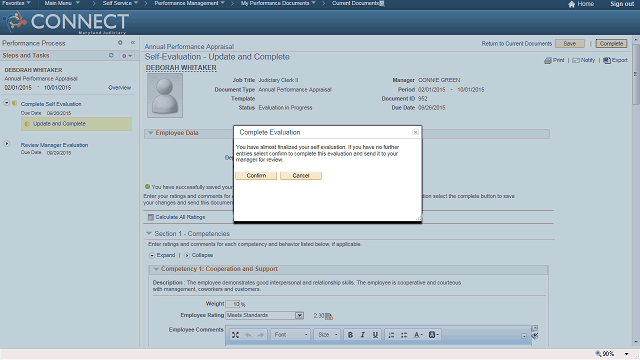Viewport: 640px width, 360px height.
Task: Click the Complete Self Evaluation status icon
Action: (14, 103)
